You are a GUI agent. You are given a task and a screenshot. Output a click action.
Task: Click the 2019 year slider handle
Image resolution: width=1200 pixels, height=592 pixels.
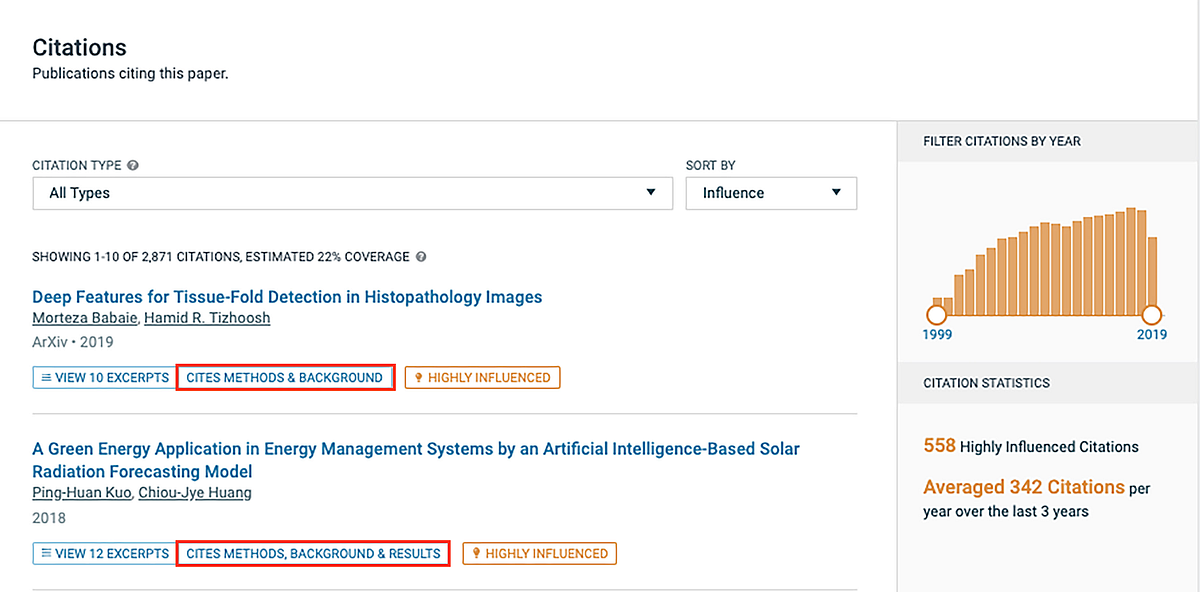click(1152, 315)
